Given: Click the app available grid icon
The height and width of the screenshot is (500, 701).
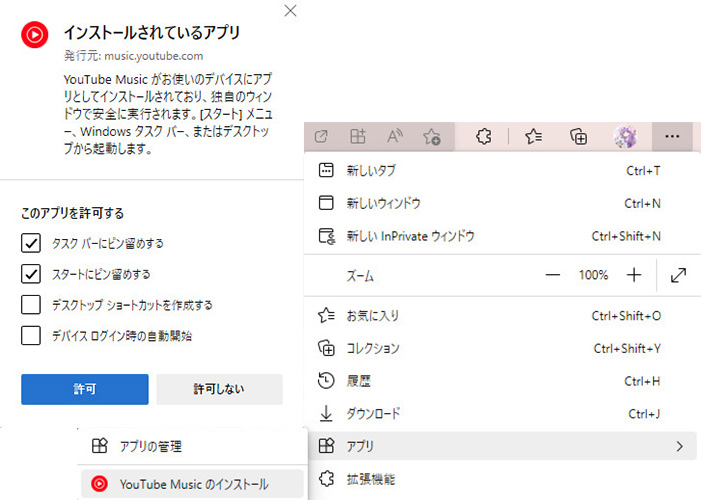Looking at the screenshot, I should pyautogui.click(x=358, y=136).
